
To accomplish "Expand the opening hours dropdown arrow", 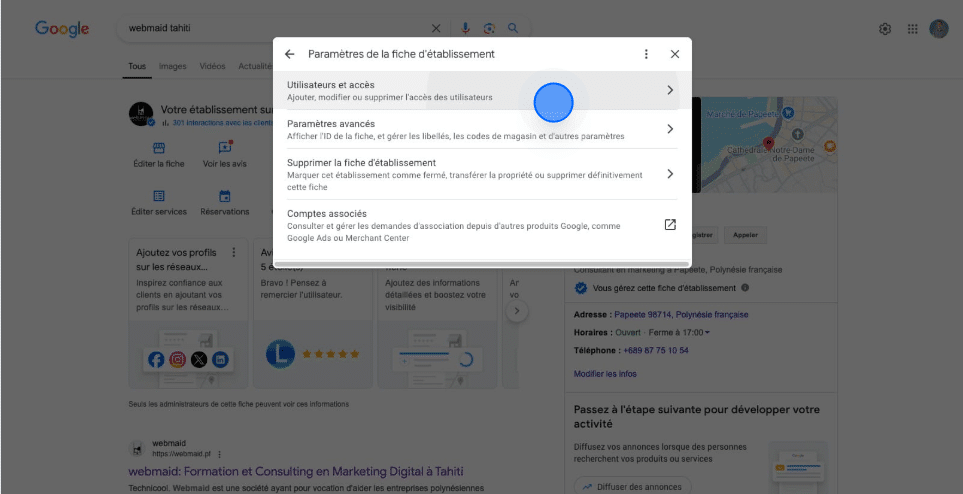I will coord(707,332).
